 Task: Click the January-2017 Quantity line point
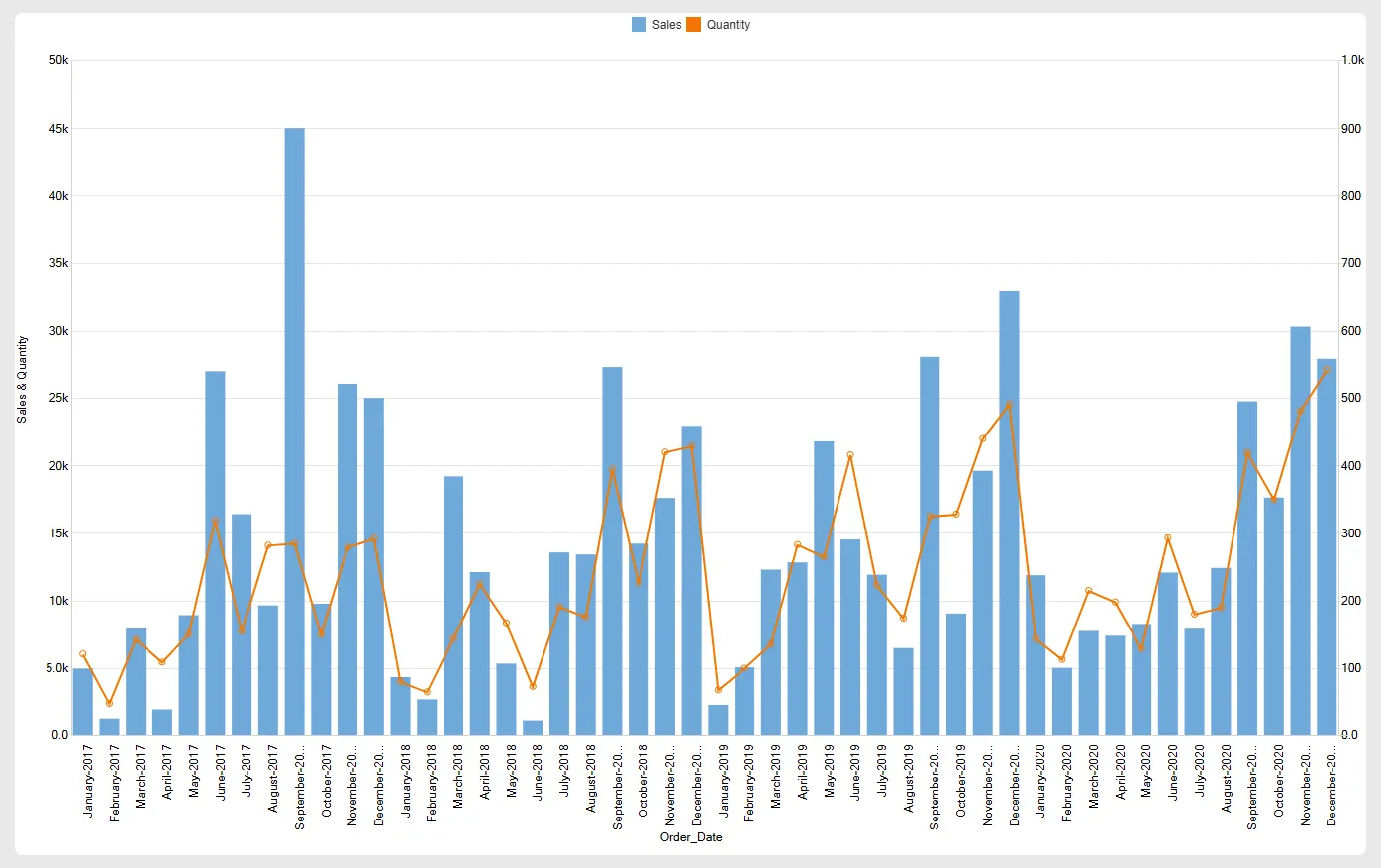pos(83,654)
